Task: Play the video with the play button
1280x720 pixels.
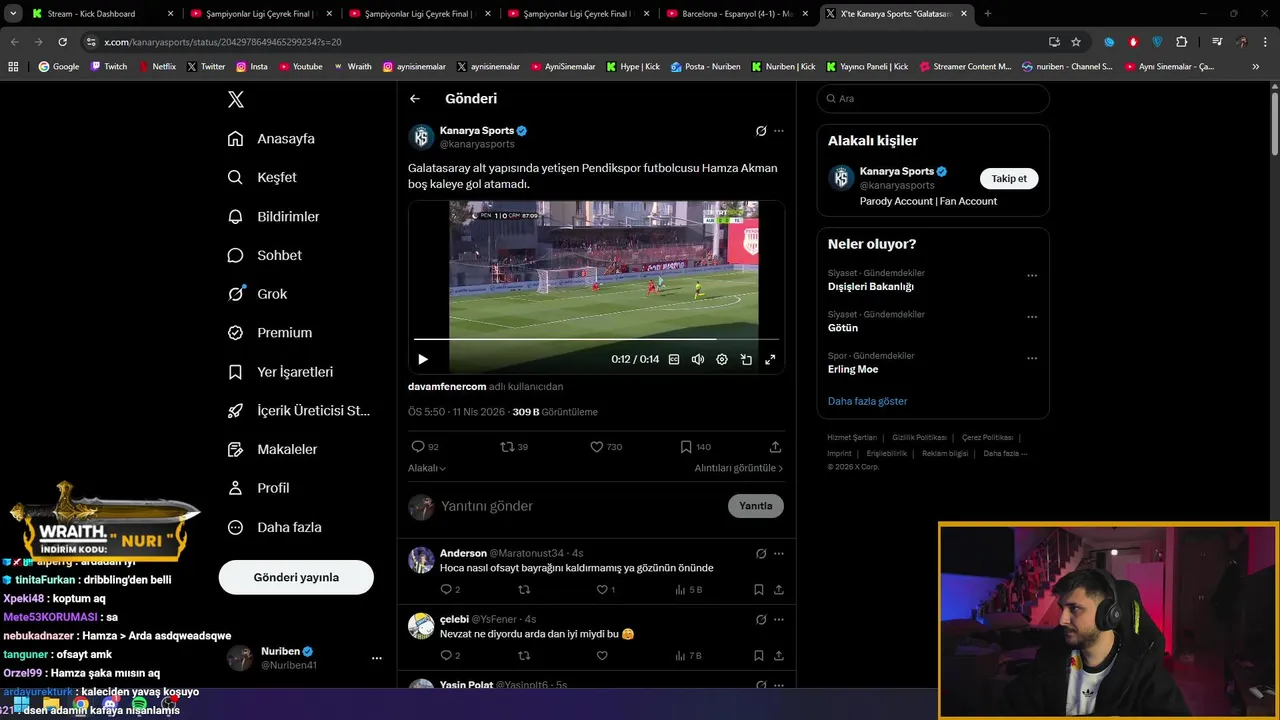Action: [x=423, y=359]
